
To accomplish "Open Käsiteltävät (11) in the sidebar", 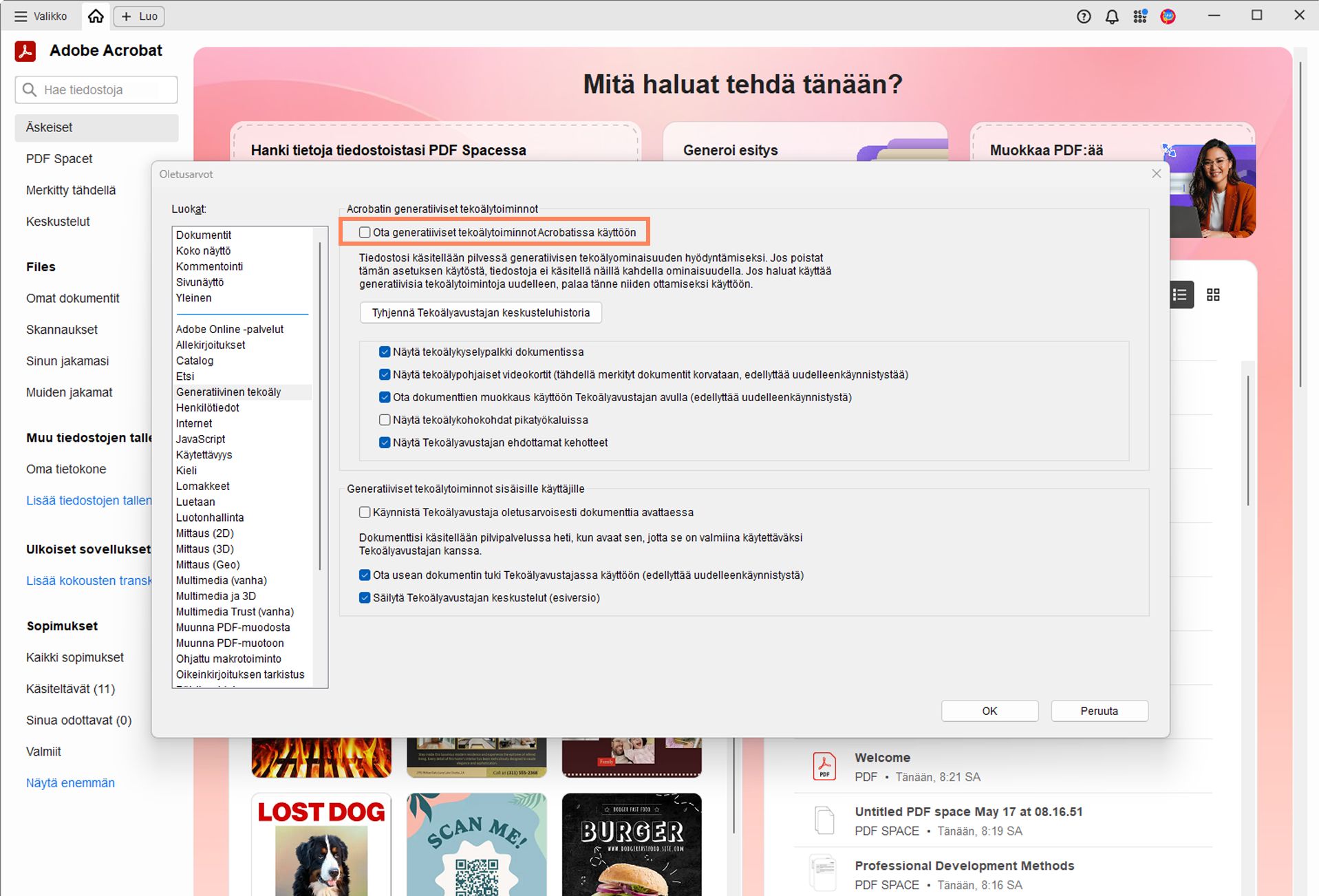I will (71, 689).
